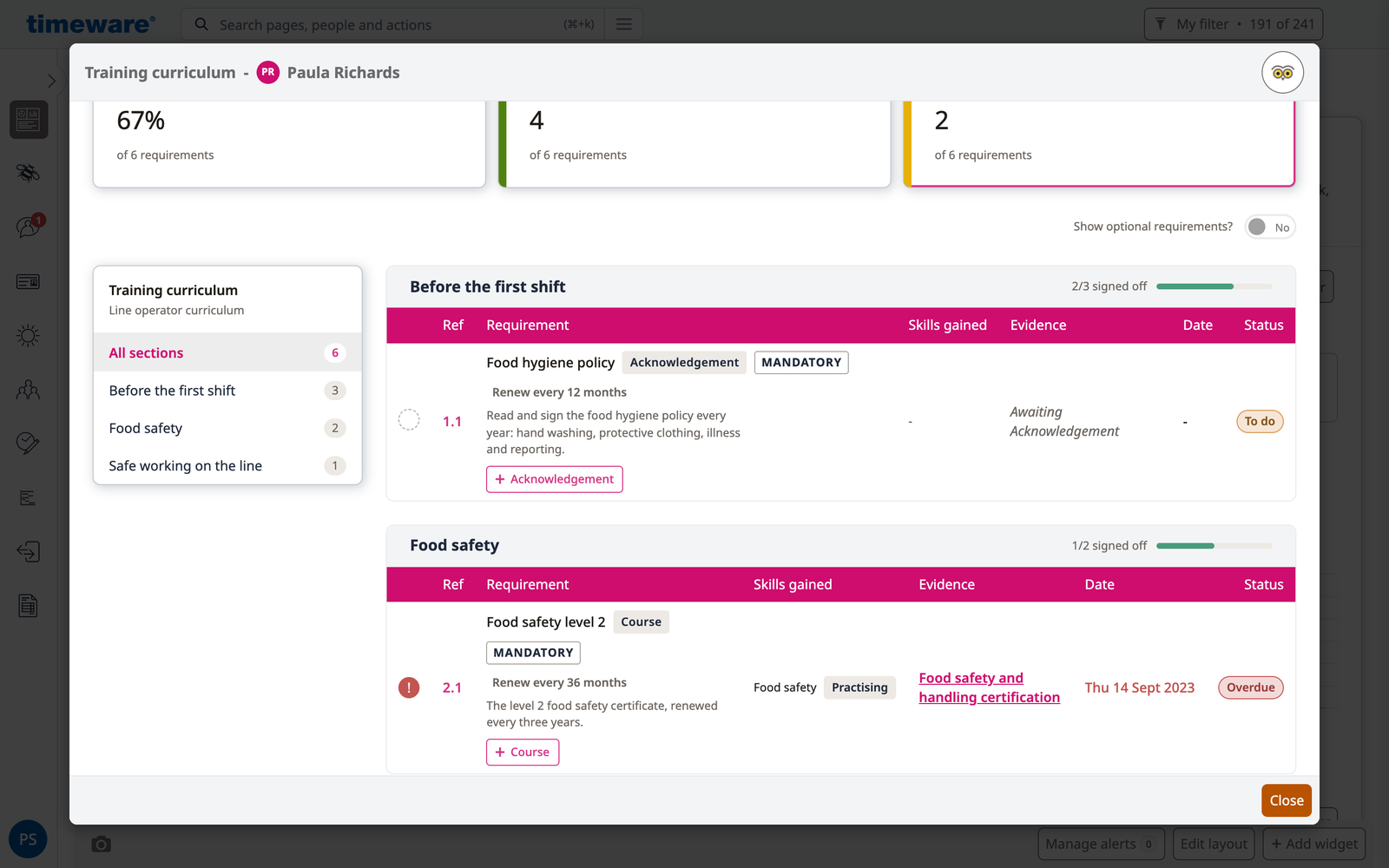Click the Overdue status badge

pos(1250,687)
